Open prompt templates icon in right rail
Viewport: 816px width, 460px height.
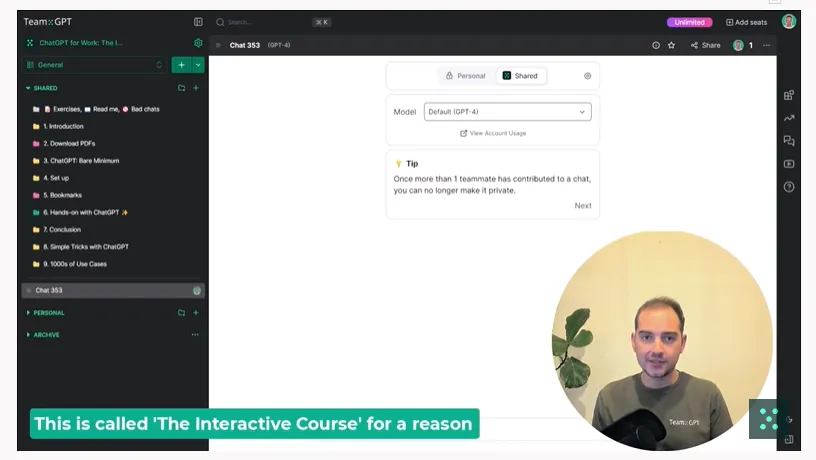tap(789, 95)
